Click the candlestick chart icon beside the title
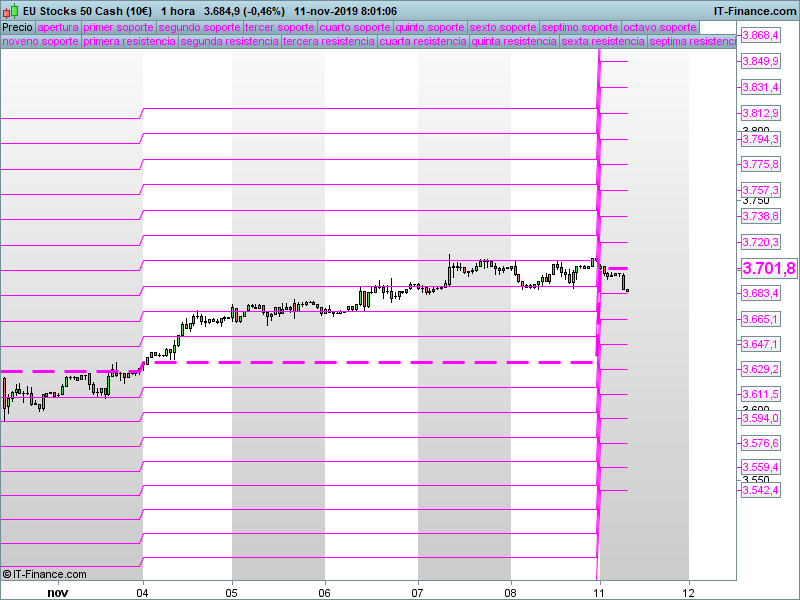Image resolution: width=800 pixels, height=600 pixels. (x=11, y=11)
